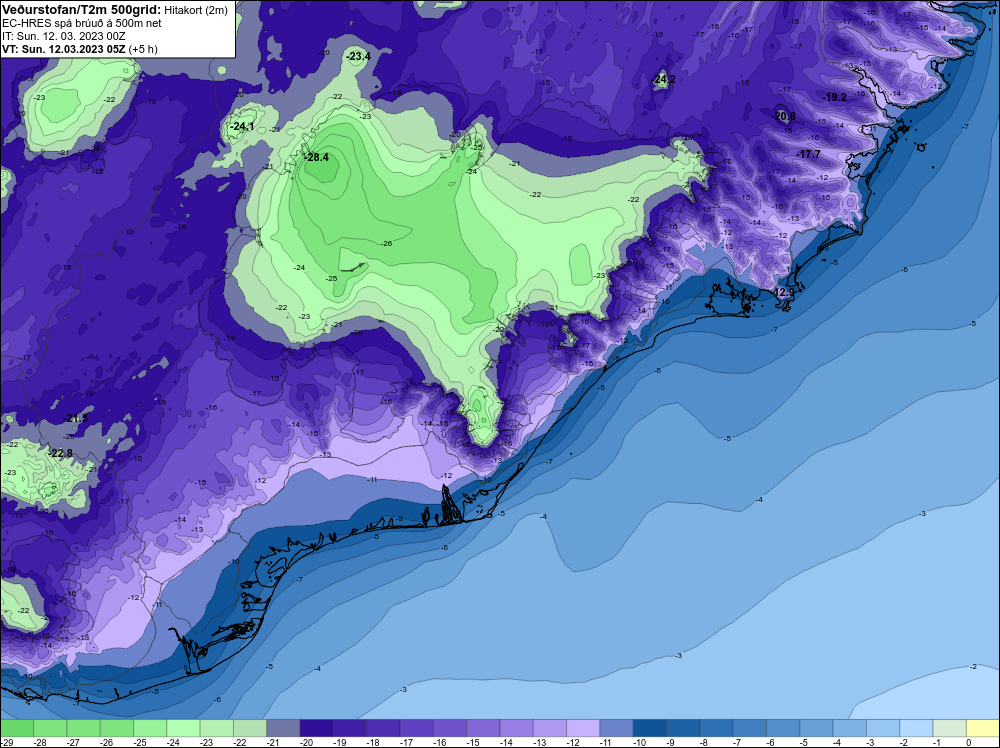
Task: Click the -21.5 temperature label
Action: (x=76, y=418)
